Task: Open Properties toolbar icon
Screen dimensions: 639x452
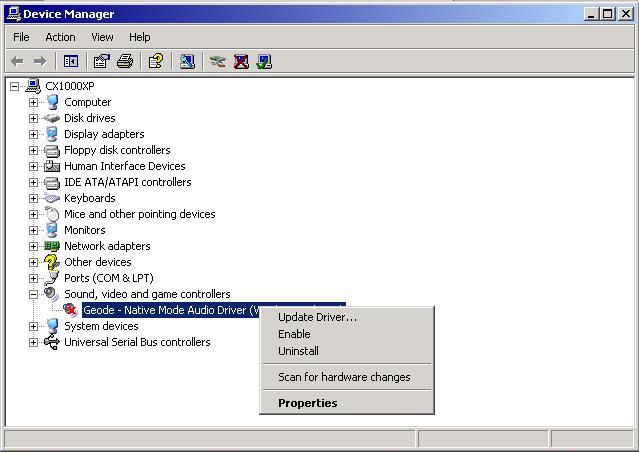Action: pyautogui.click(x=101, y=62)
